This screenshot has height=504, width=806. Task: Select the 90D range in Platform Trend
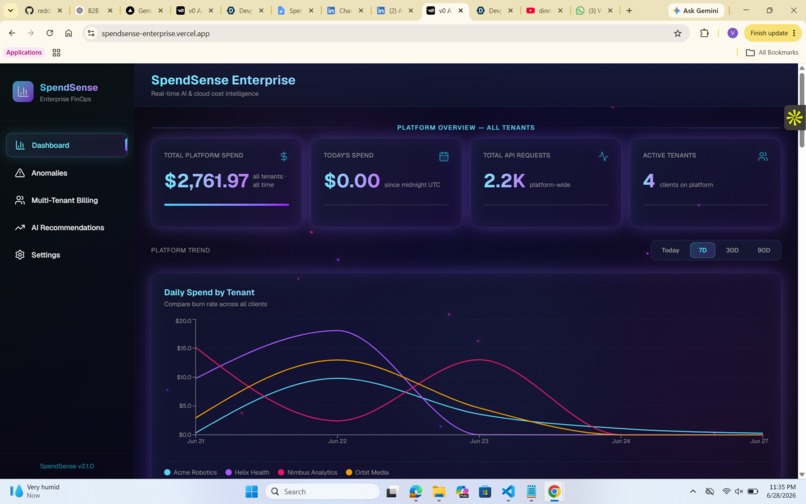[x=763, y=250]
